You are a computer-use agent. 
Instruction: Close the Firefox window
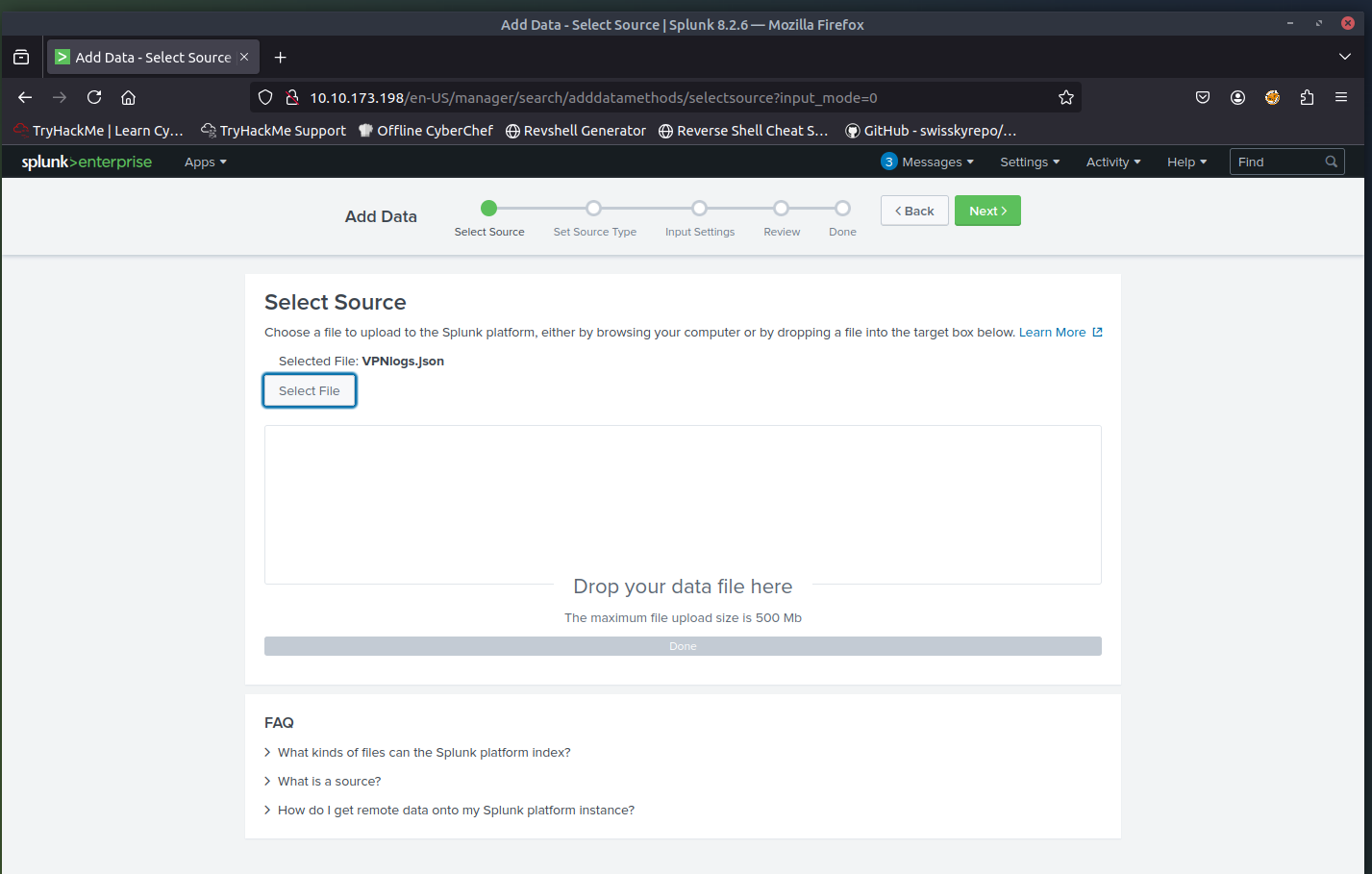[x=1348, y=23]
